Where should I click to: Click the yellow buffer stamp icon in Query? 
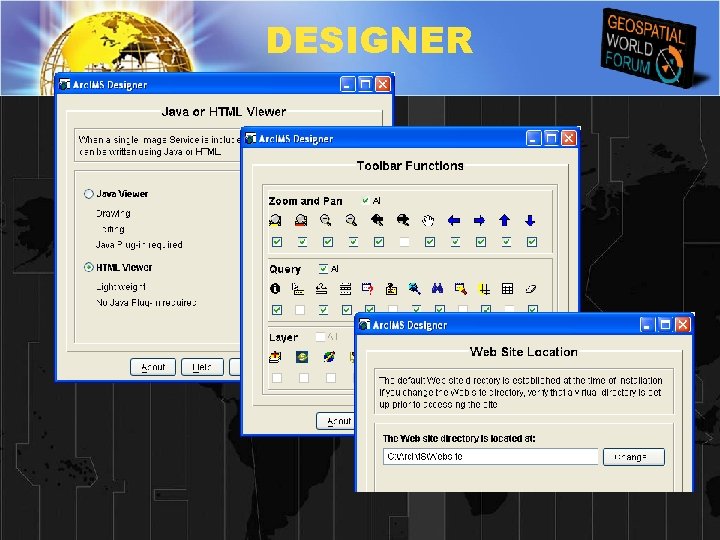click(391, 288)
